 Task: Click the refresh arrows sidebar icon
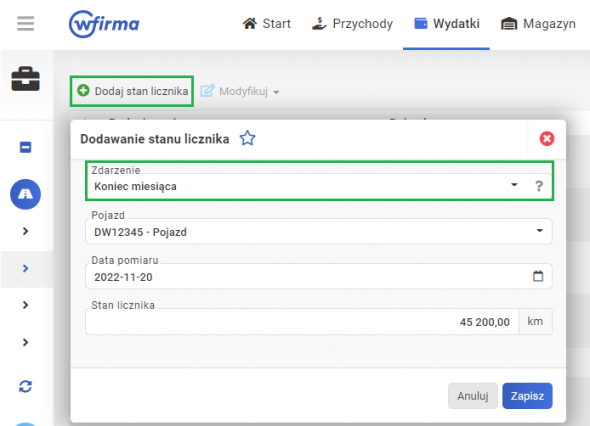click(26, 386)
